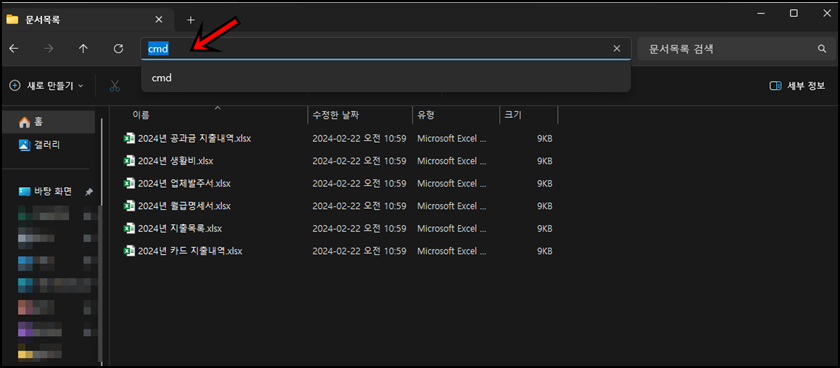Minimize the File Explorer window
840x368 pixels.
(x=761, y=13)
